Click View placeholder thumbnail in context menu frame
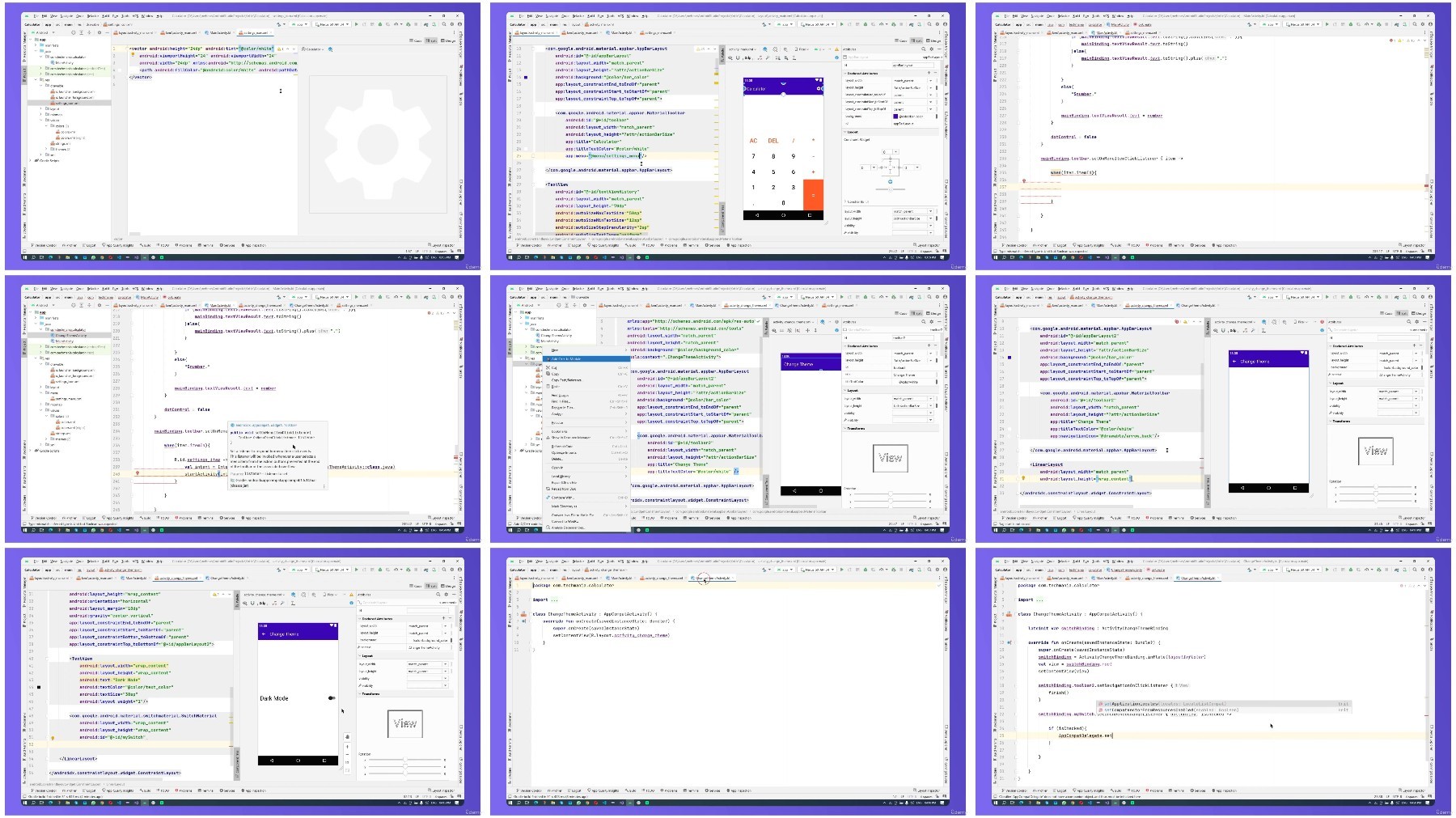The image size is (1456, 818). (x=891, y=458)
